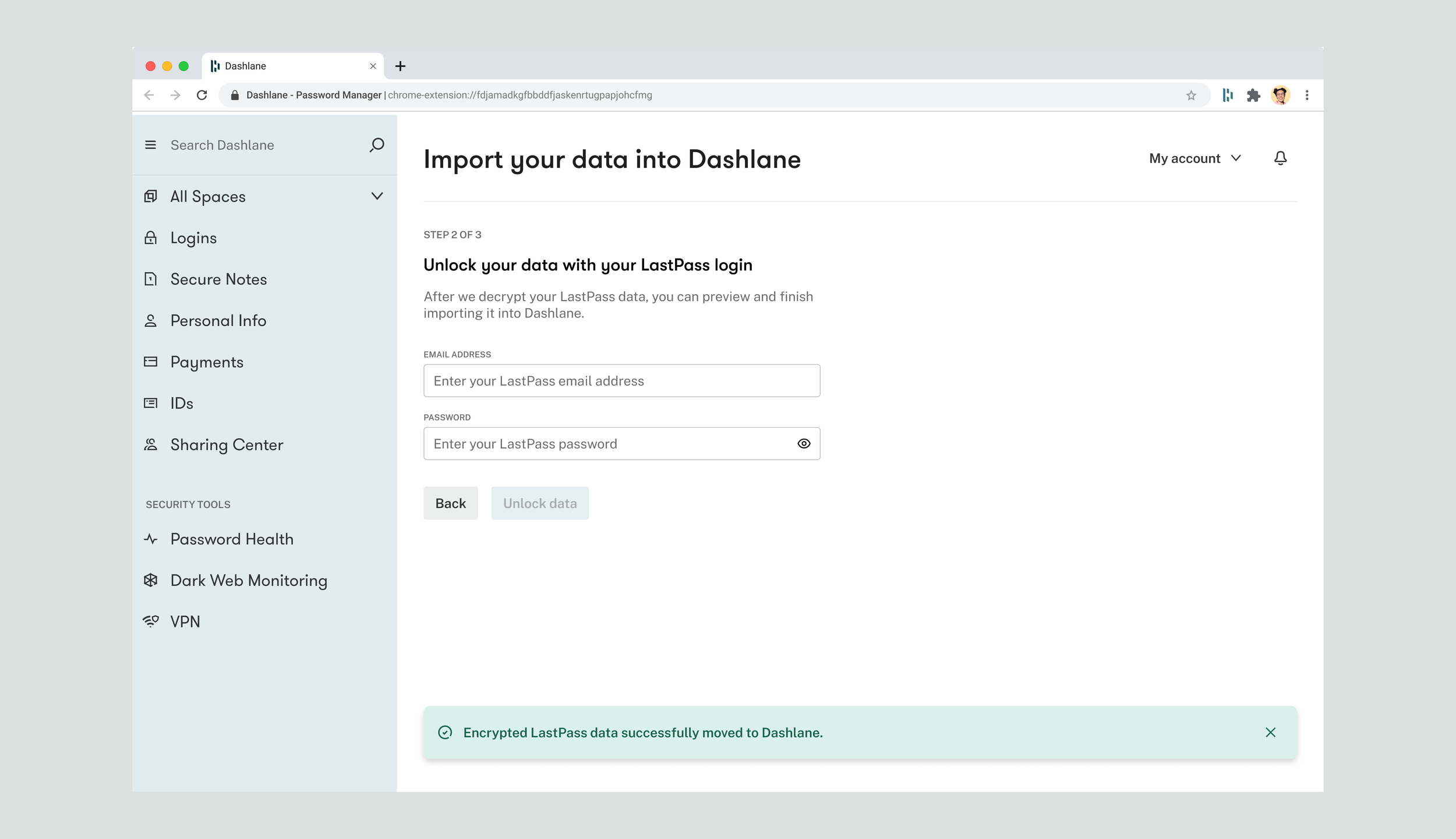Go to Logins in sidebar

(193, 238)
